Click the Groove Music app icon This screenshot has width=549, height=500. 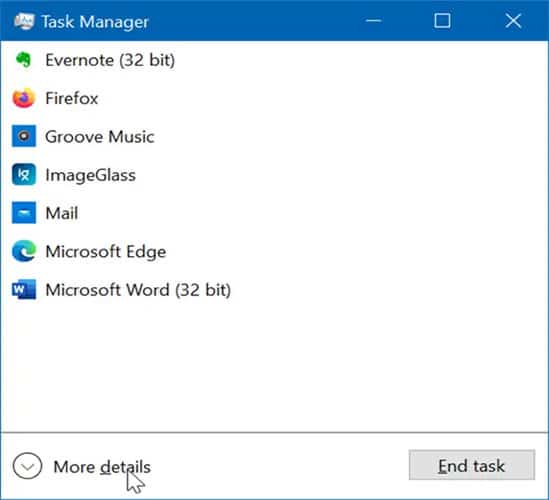coord(24,136)
